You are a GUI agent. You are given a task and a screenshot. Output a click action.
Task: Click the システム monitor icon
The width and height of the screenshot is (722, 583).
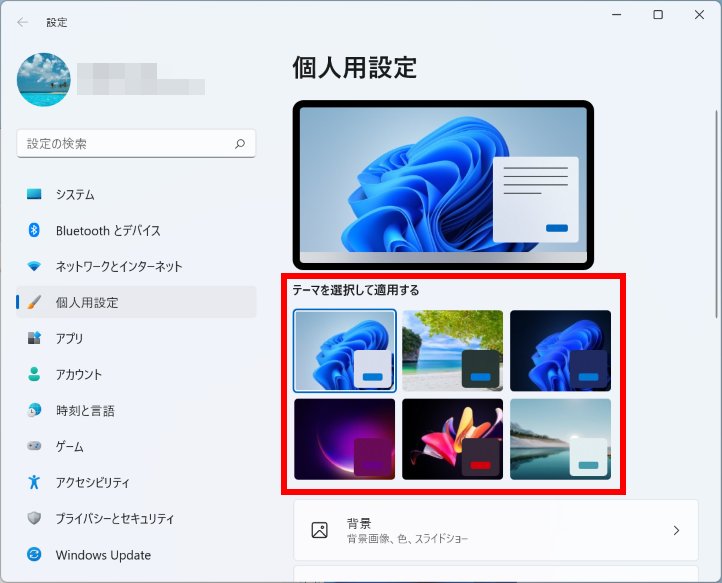[x=34, y=194]
